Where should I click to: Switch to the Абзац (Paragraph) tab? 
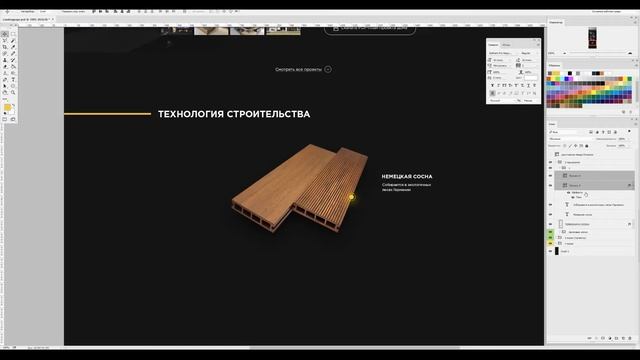(506, 45)
